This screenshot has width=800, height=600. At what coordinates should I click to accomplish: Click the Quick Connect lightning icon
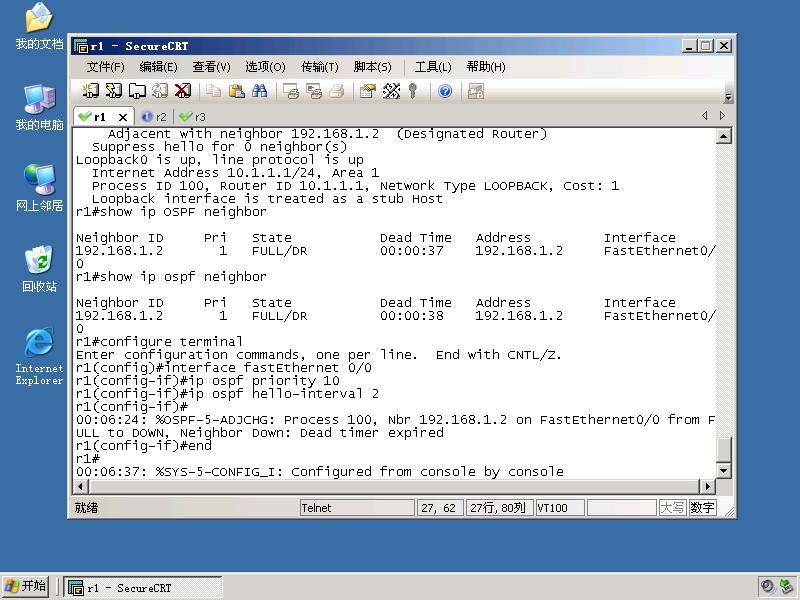click(113, 91)
